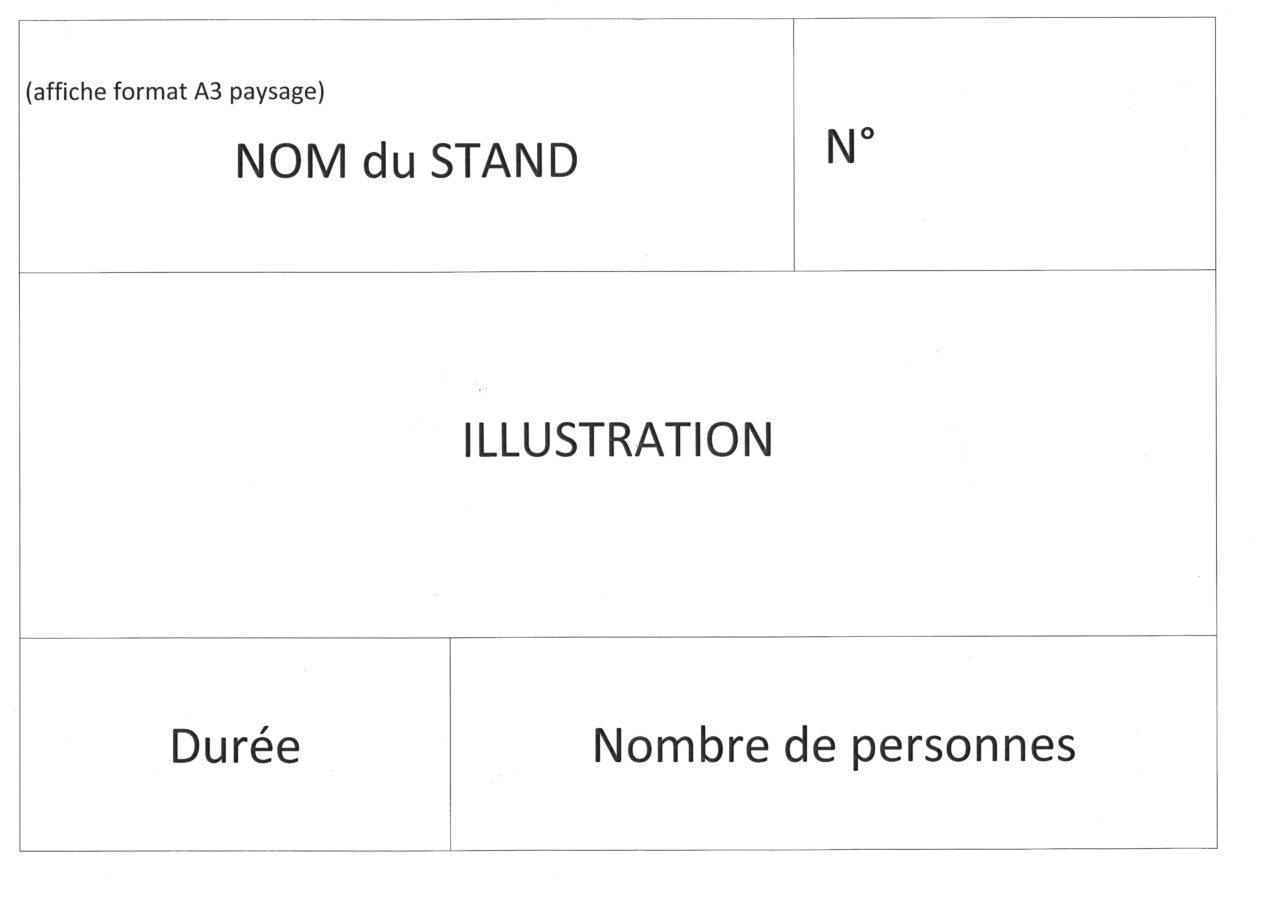Select the word personnes
This screenshot has width=1280, height=905.
[x=963, y=748]
